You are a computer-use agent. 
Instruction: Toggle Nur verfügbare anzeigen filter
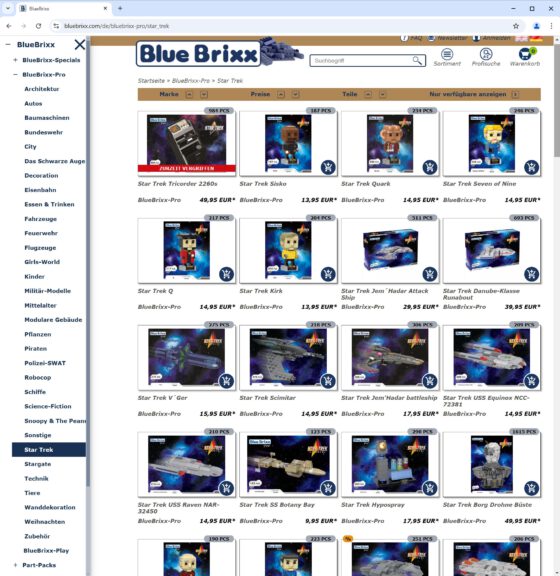click(515, 94)
